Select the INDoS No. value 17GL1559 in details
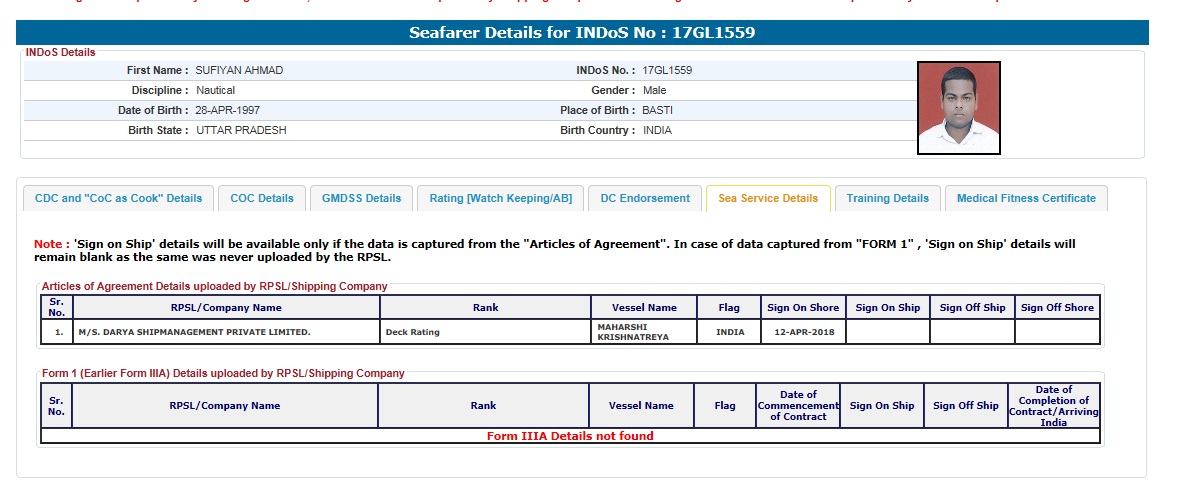The height and width of the screenshot is (499, 1191). tap(667, 71)
